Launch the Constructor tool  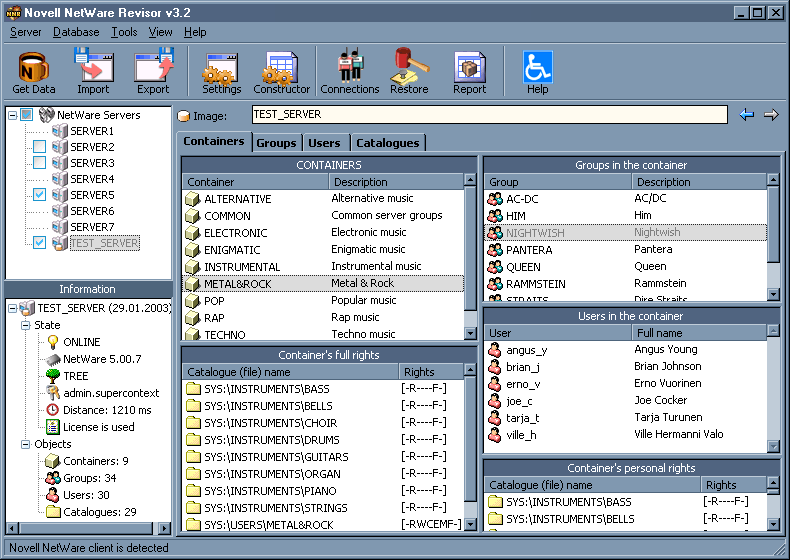pos(281,73)
